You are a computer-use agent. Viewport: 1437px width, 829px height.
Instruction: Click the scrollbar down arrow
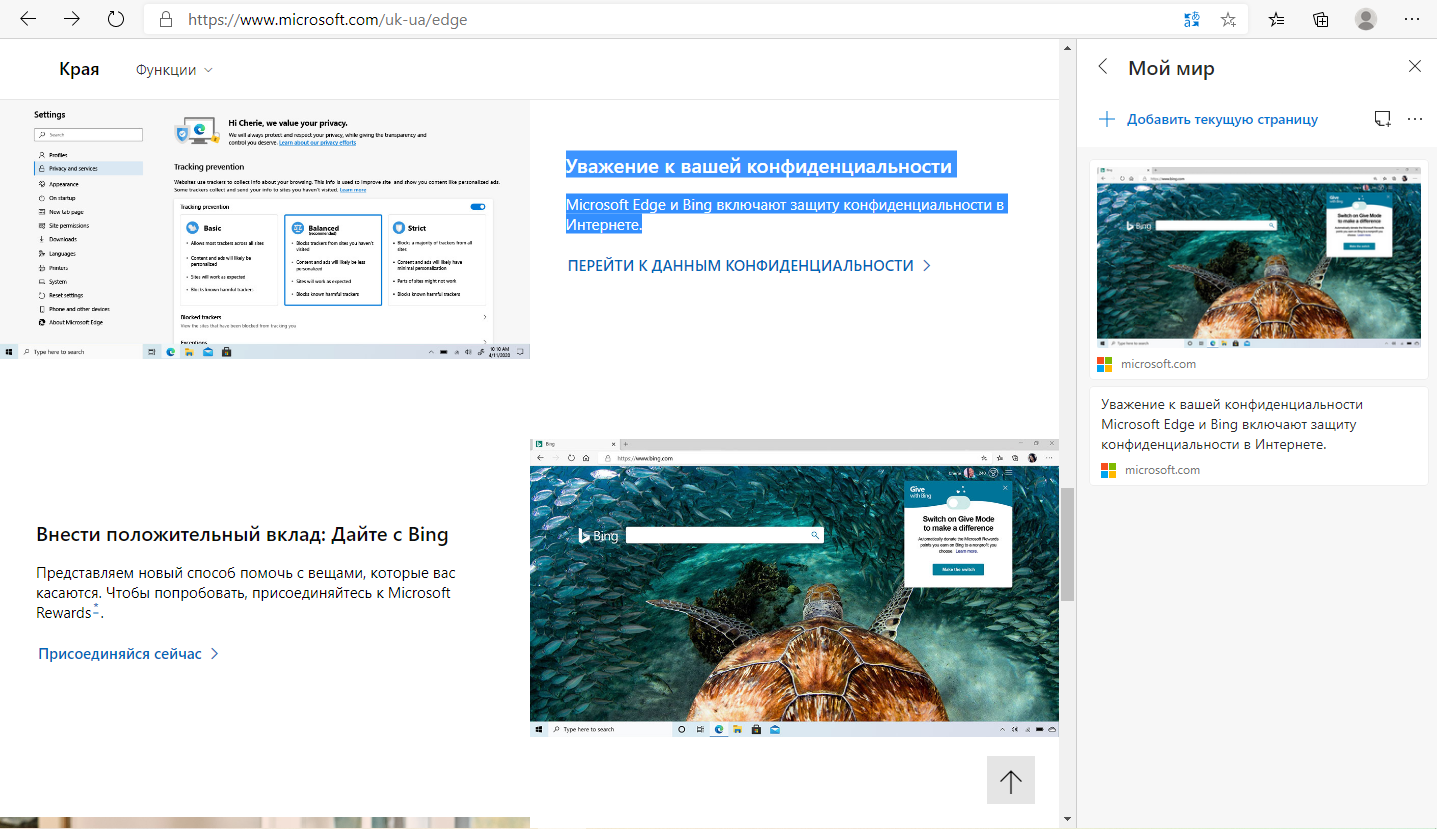(x=1068, y=820)
